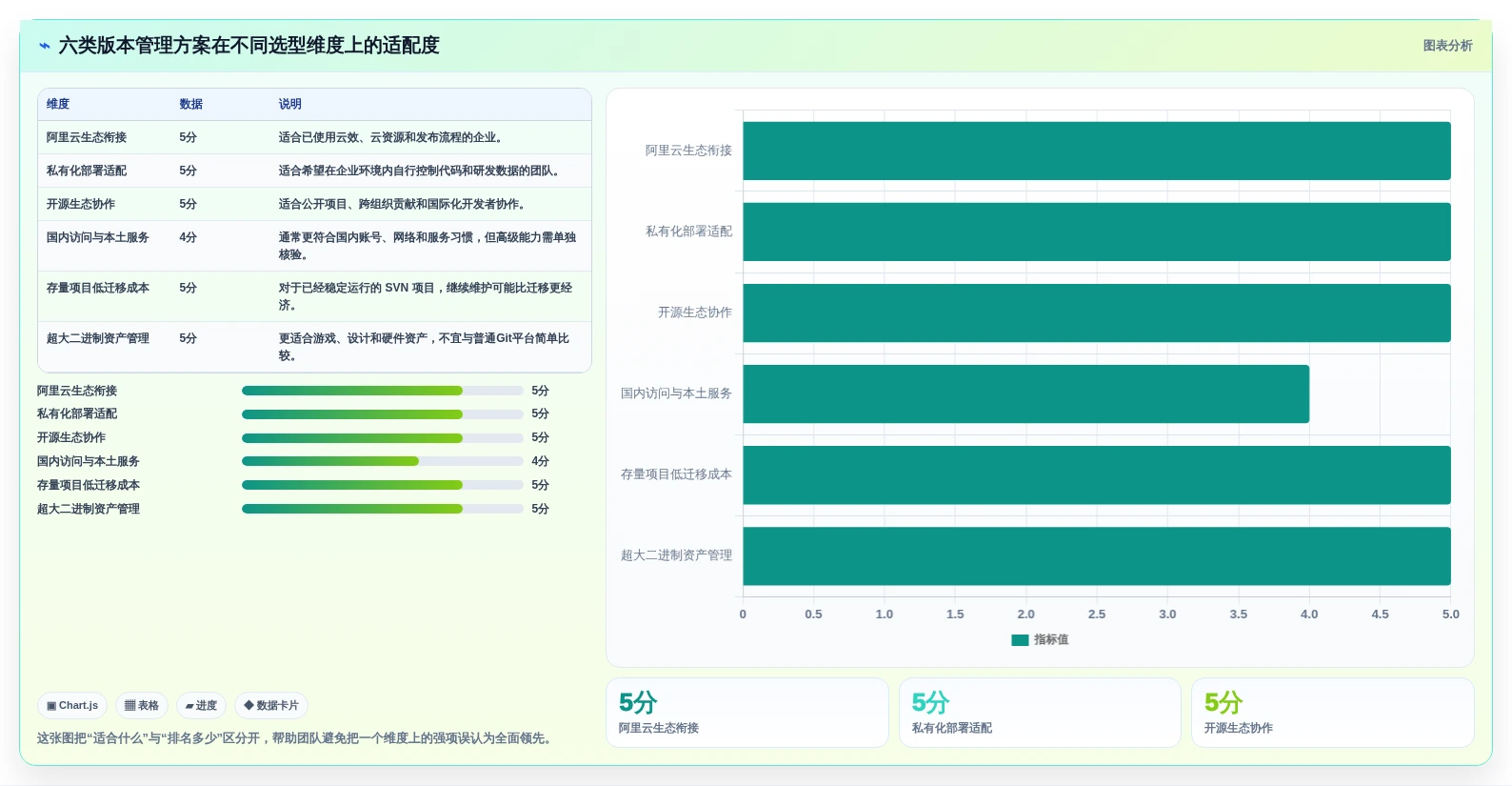Click the 4分 label beside progress bar

pos(540,461)
